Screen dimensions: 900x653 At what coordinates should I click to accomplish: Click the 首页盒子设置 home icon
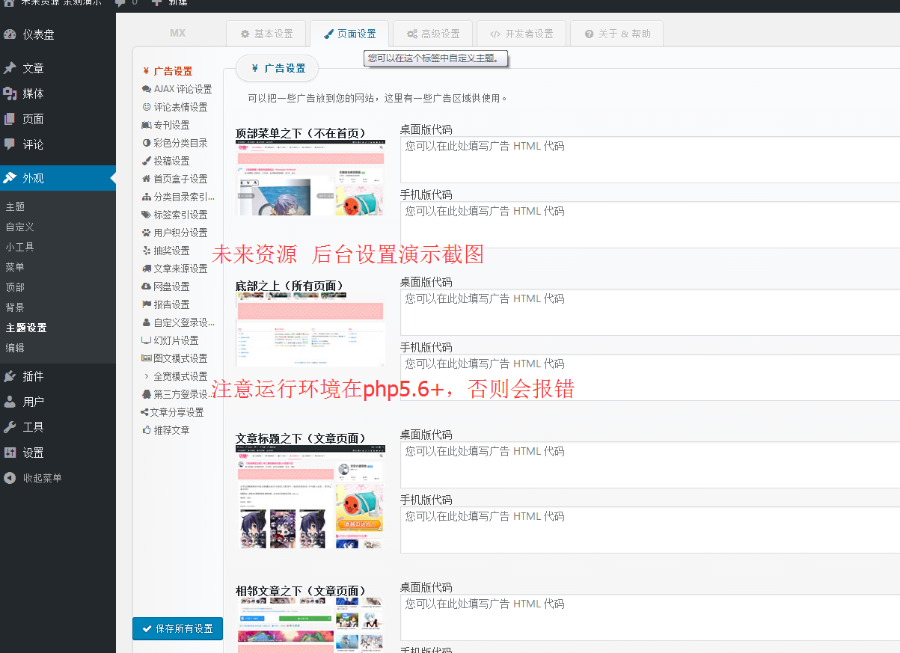(146, 178)
